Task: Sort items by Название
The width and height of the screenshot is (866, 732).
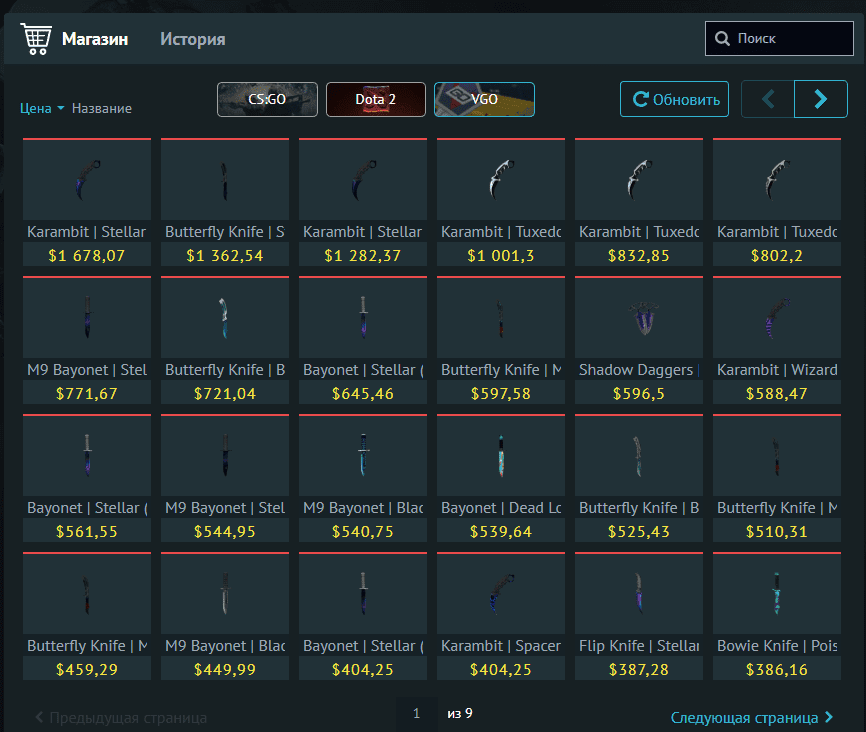Action: pos(102,108)
